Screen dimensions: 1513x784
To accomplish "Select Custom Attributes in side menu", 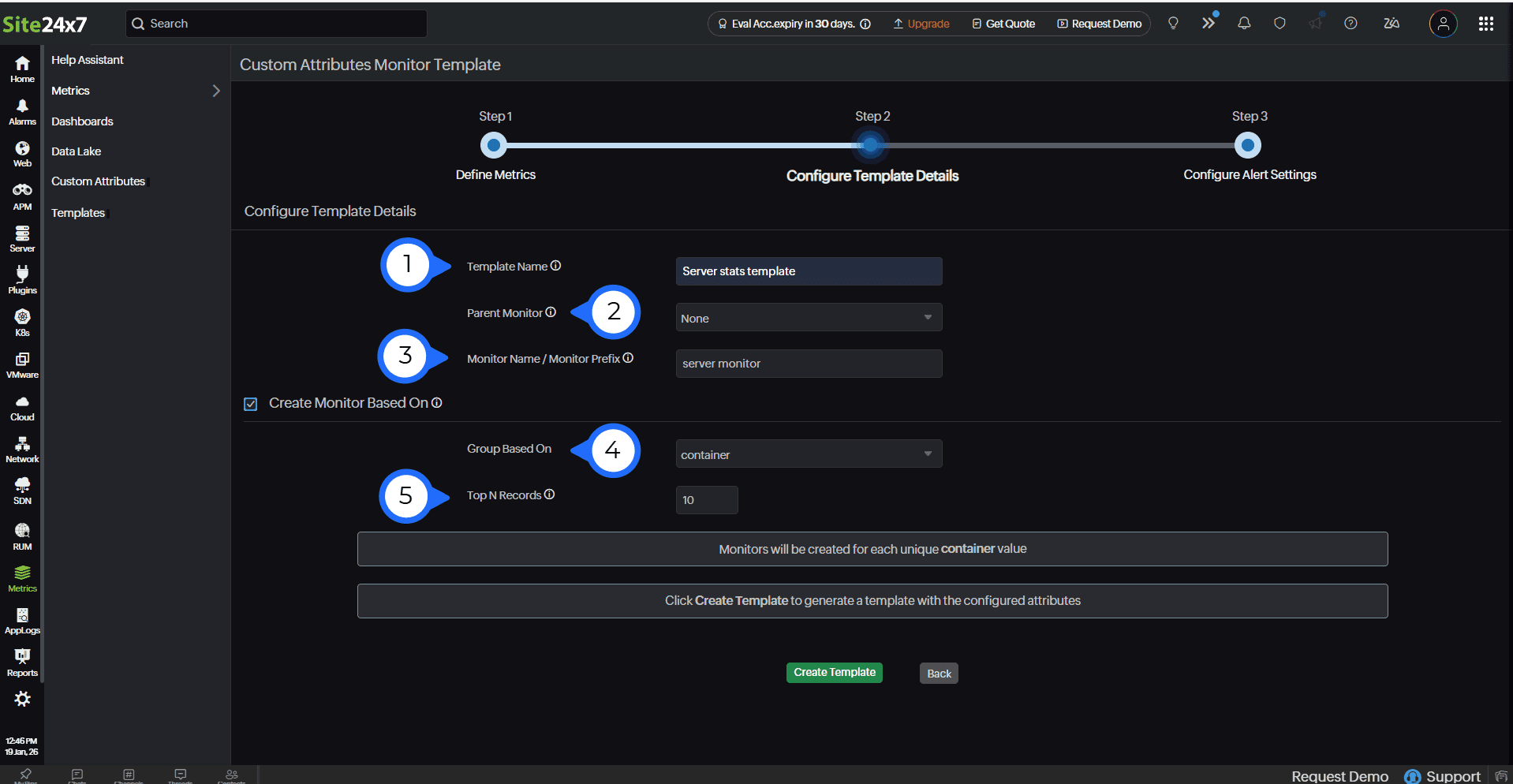I will click(98, 181).
